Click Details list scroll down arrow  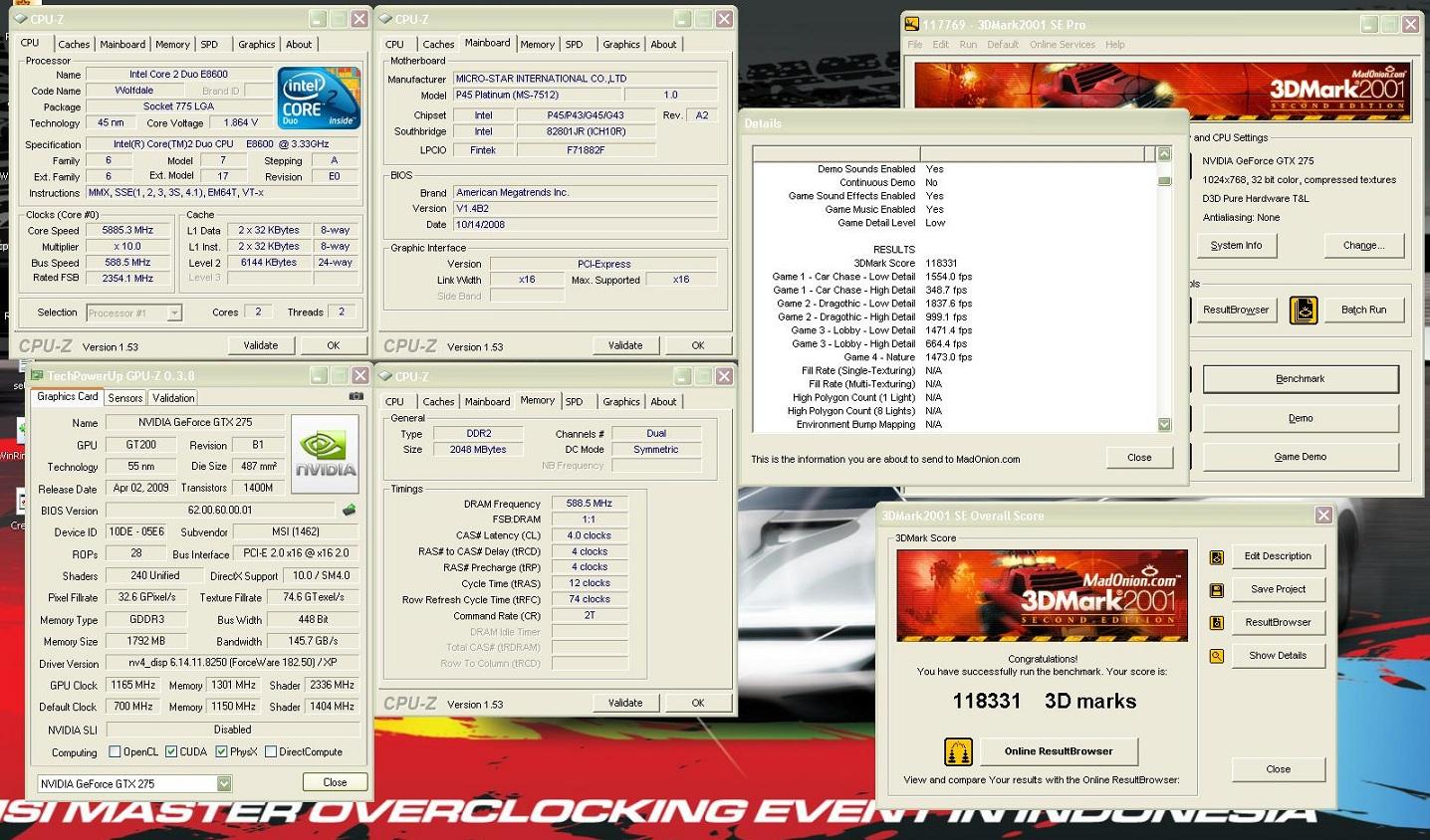coord(1164,425)
